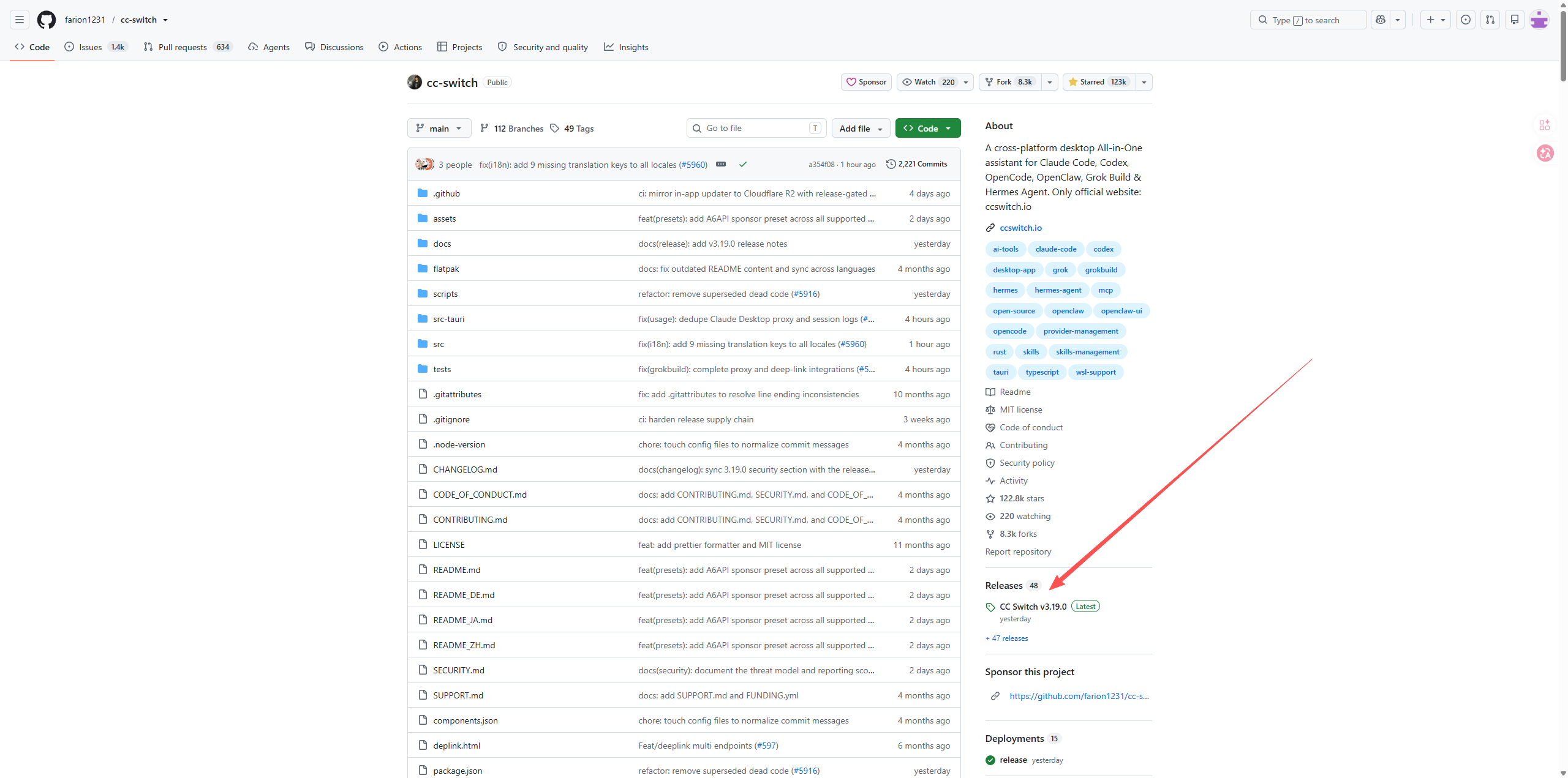Open the Actions tab
Viewport: 1568px width, 778px height.
(x=401, y=47)
